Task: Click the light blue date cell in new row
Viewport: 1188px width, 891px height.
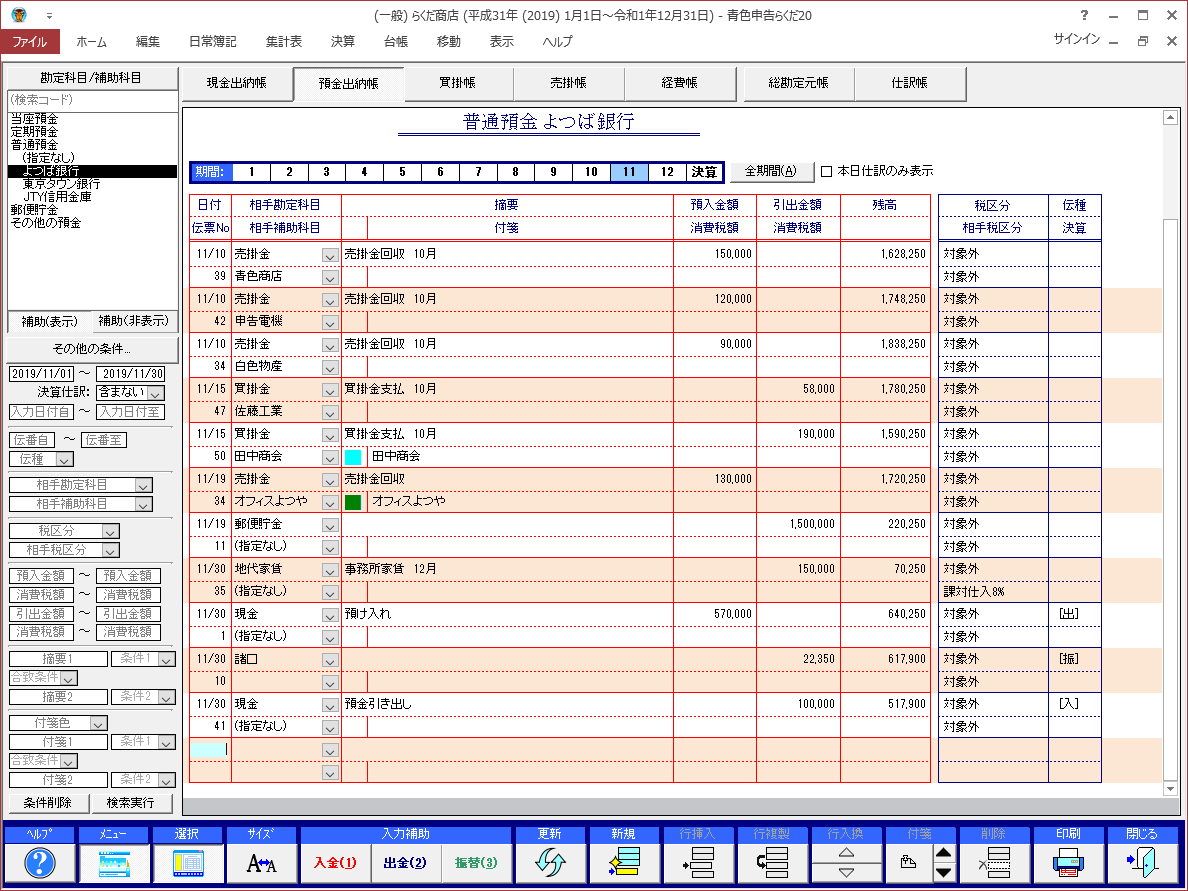Action: [208, 750]
